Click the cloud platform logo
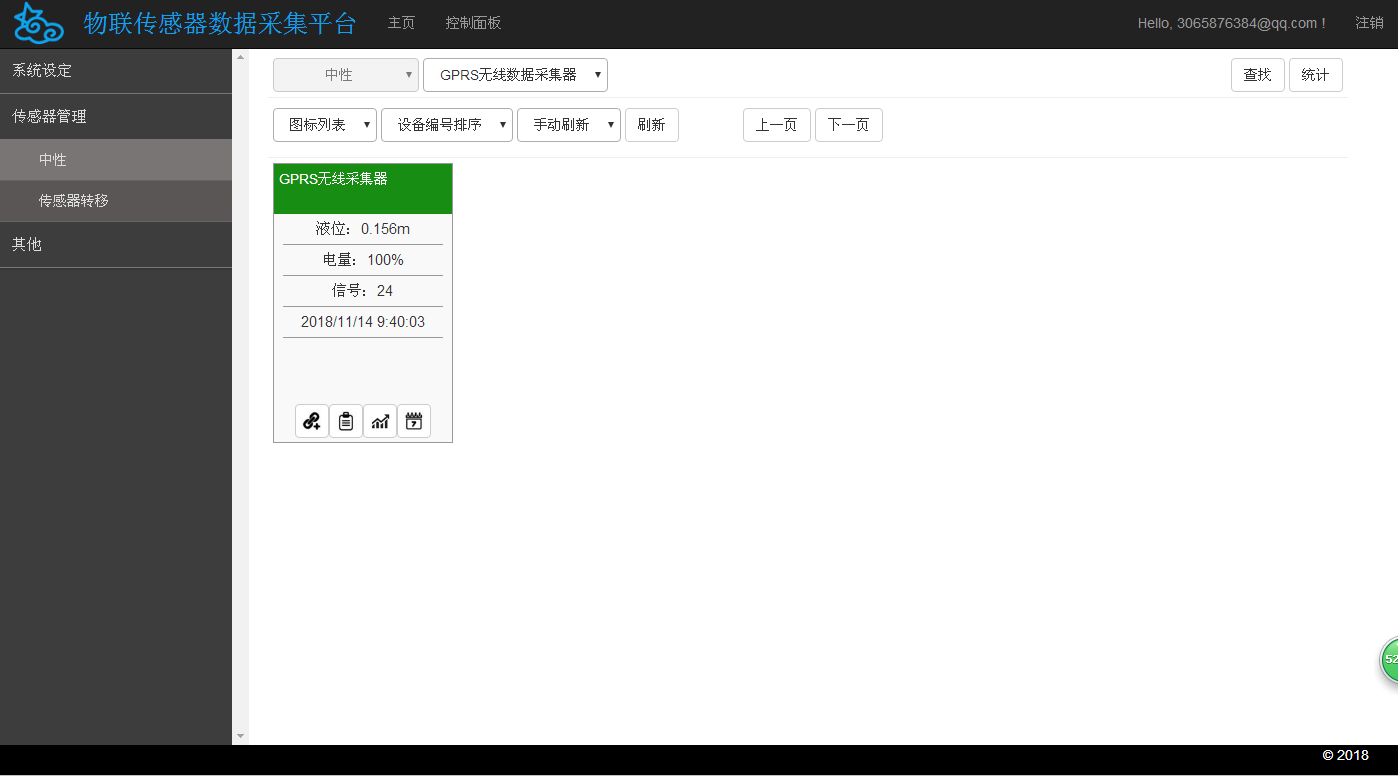 click(x=37, y=22)
